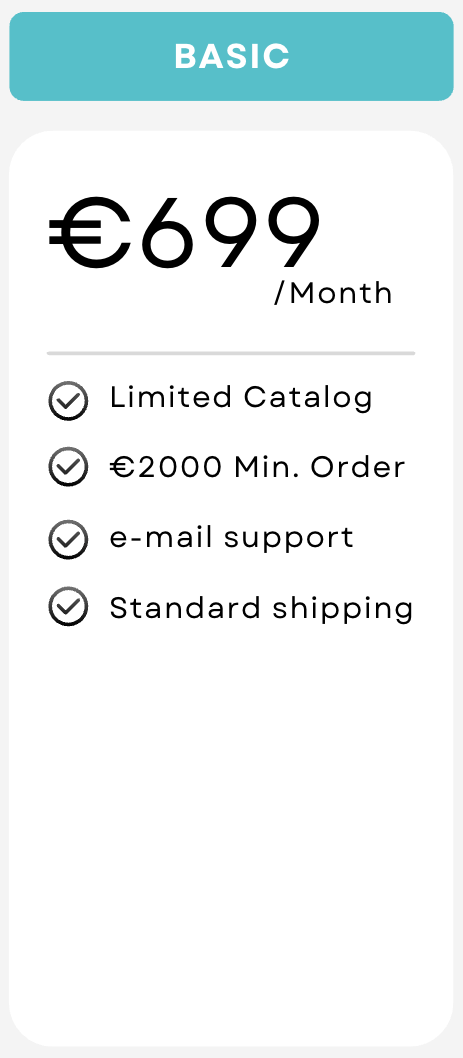The height and width of the screenshot is (1058, 463).
Task: Click the large euro symbol in the price
Action: (90, 233)
